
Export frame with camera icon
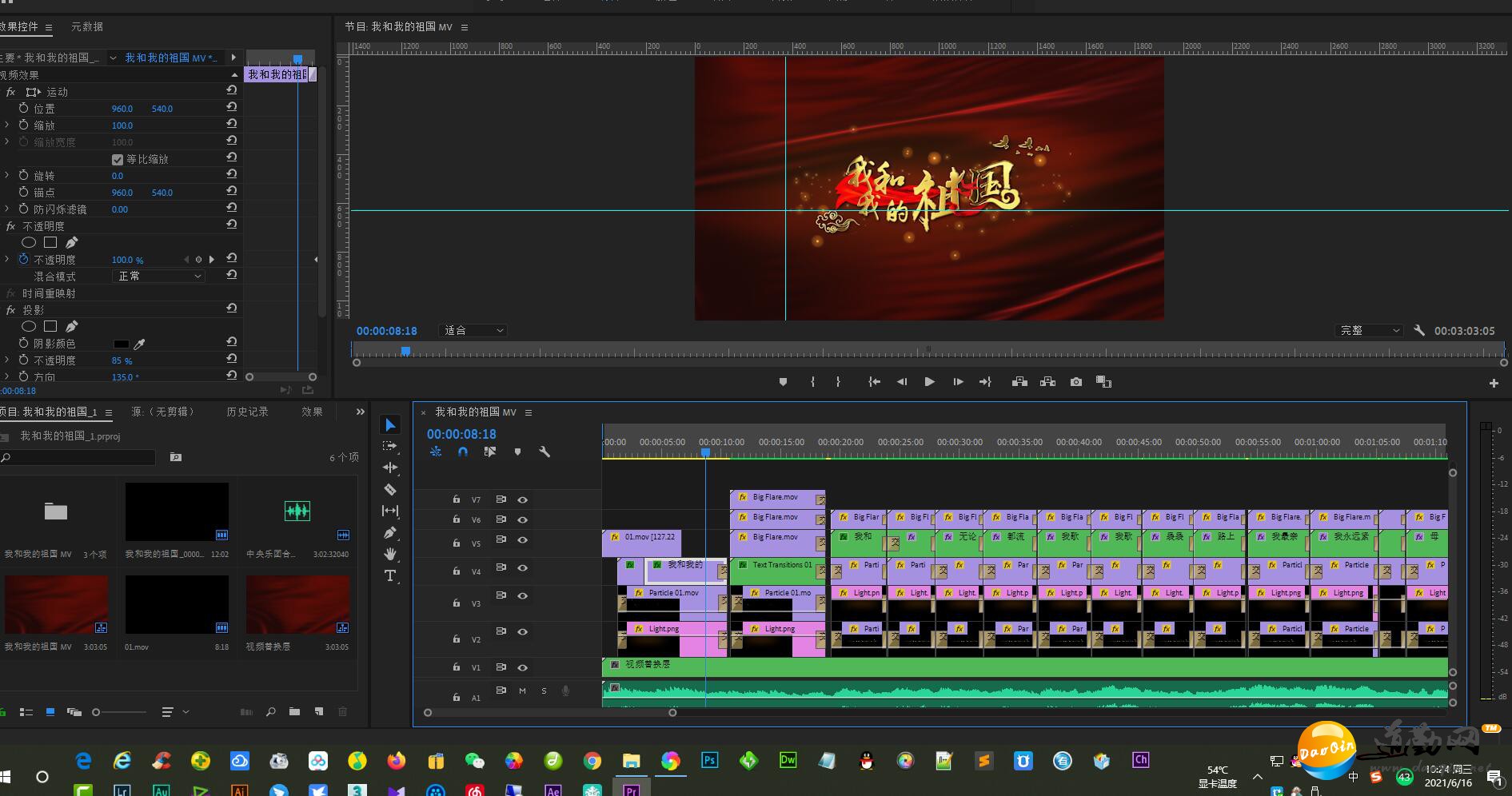point(1076,382)
